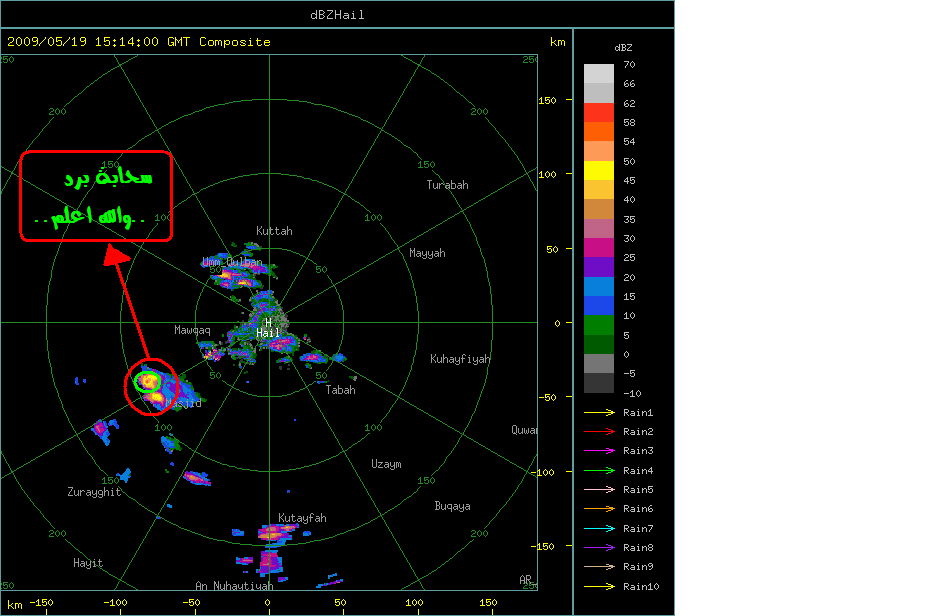Select the "Umm Qulban" place label
This screenshot has width=928, height=616.
click(232, 262)
